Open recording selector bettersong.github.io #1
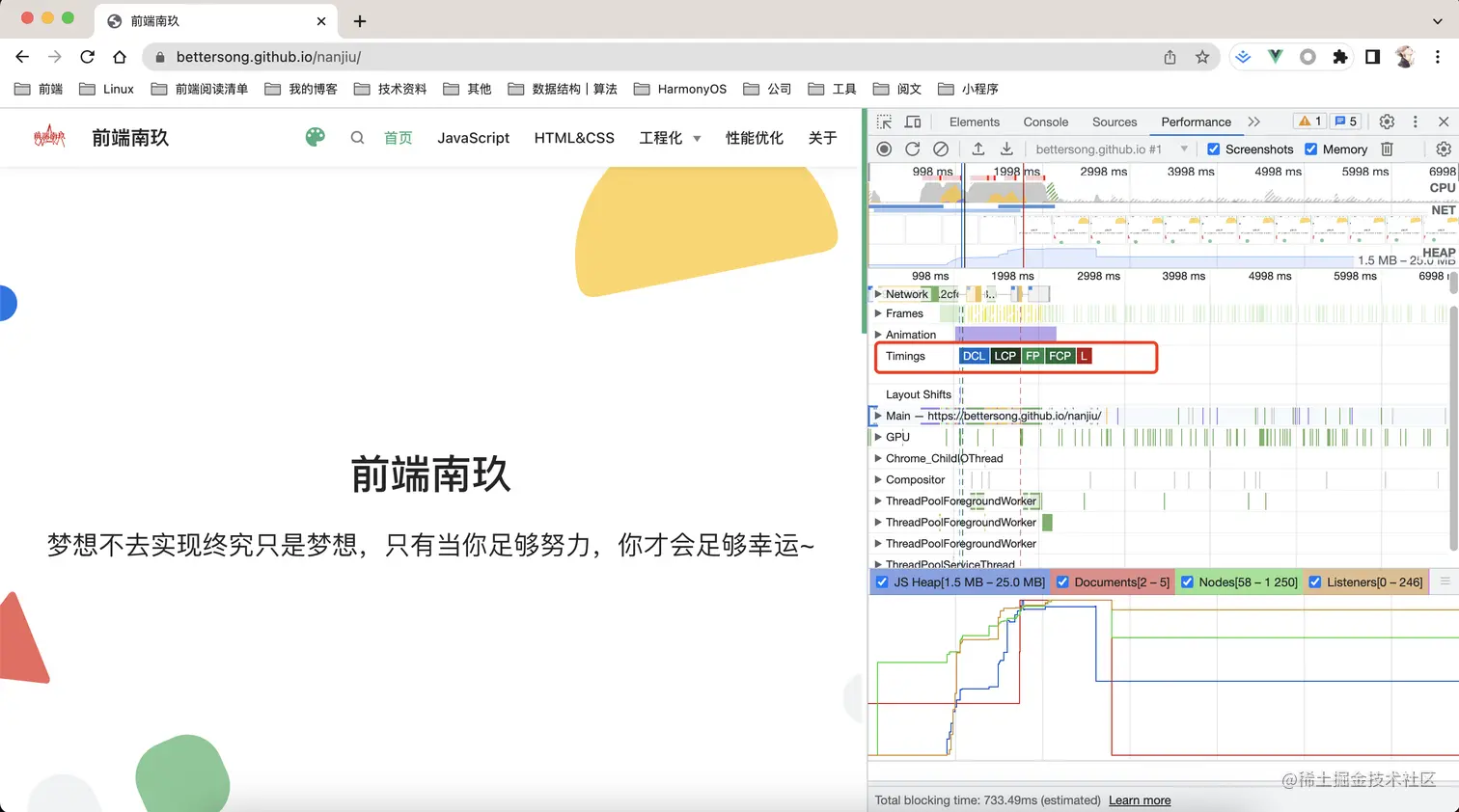1459x812 pixels. tap(1111, 149)
